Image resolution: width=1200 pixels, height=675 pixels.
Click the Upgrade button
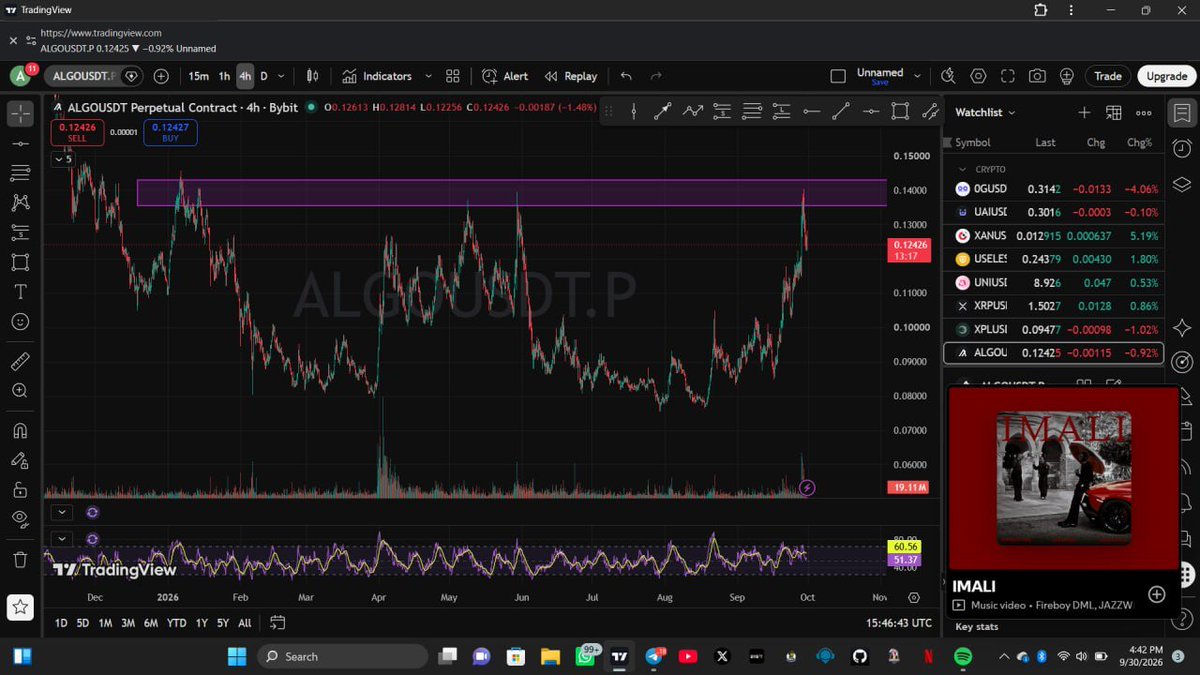click(x=1166, y=76)
